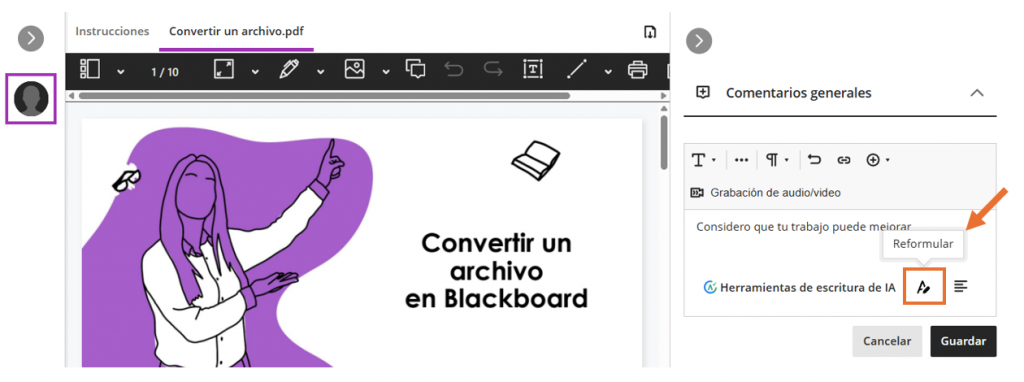Undo the last annotation
The width and height of the screenshot is (1024, 382).
(453, 69)
